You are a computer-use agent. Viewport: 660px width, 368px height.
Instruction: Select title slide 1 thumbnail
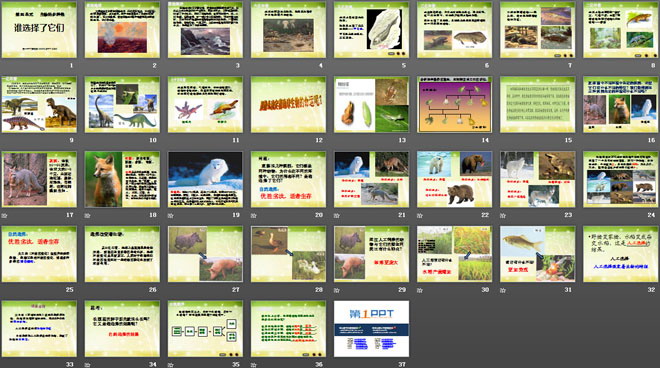pos(39,30)
